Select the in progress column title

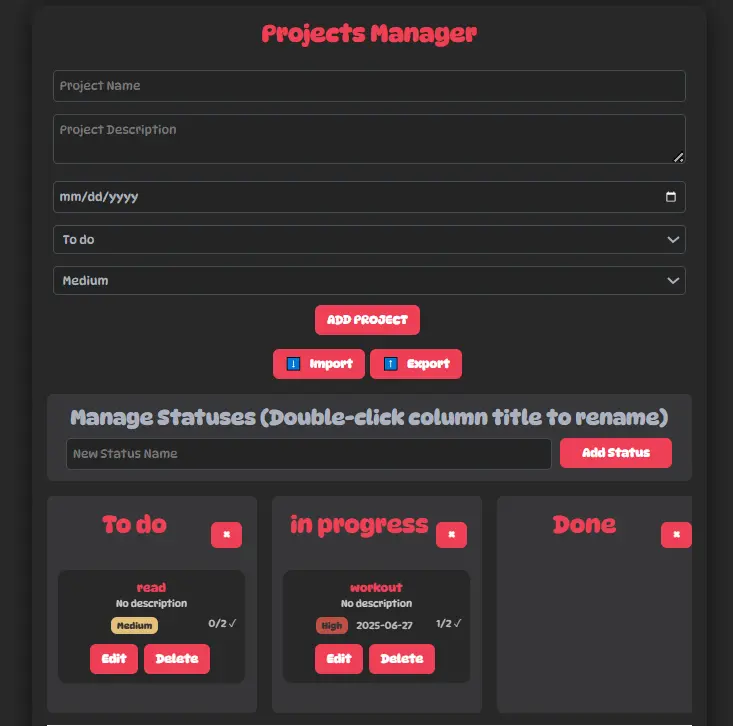359,525
